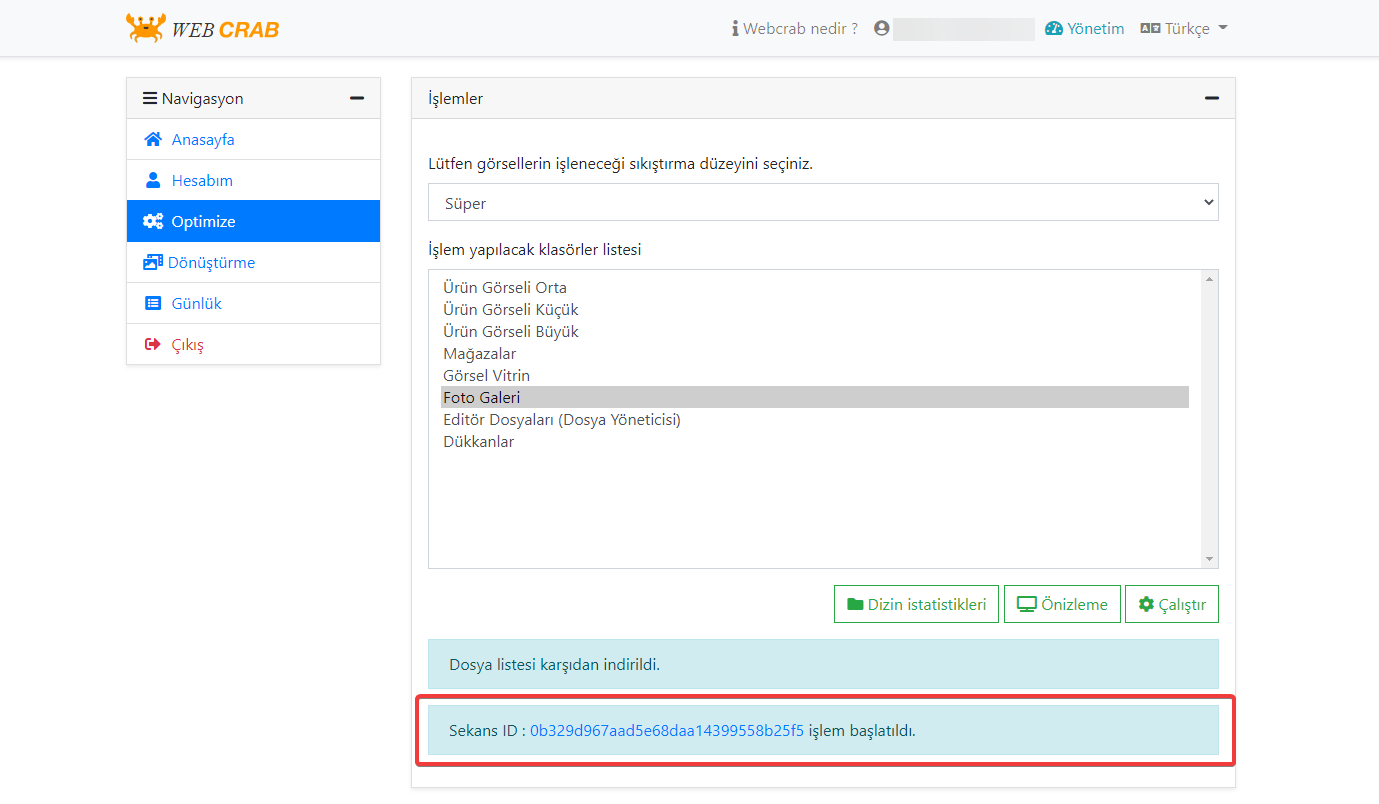The image size is (1379, 804).
Task: Select Ürün Görseli Küçük folder
Action: [814, 310]
